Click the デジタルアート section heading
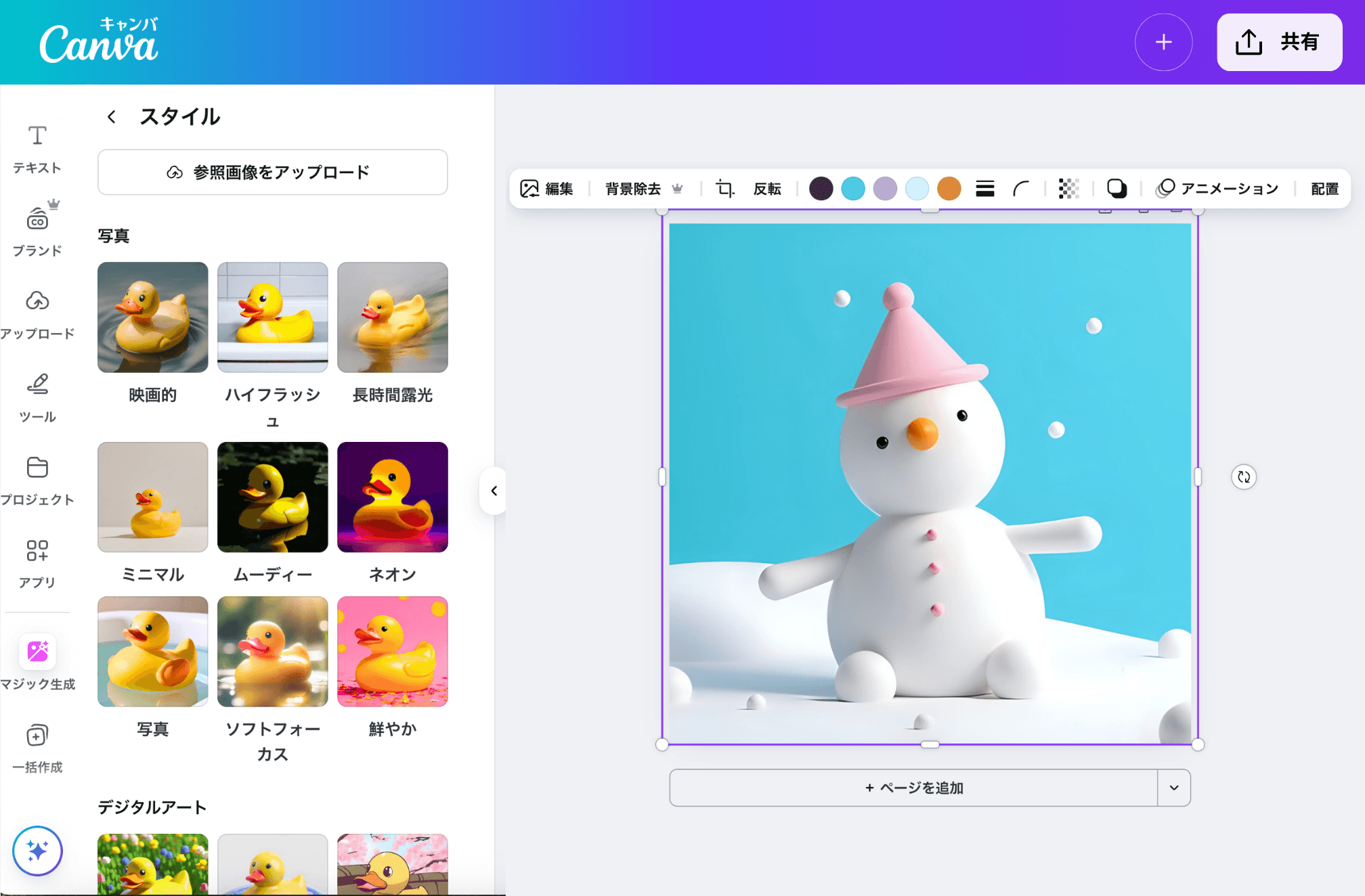Image resolution: width=1365 pixels, height=896 pixels. 152,807
